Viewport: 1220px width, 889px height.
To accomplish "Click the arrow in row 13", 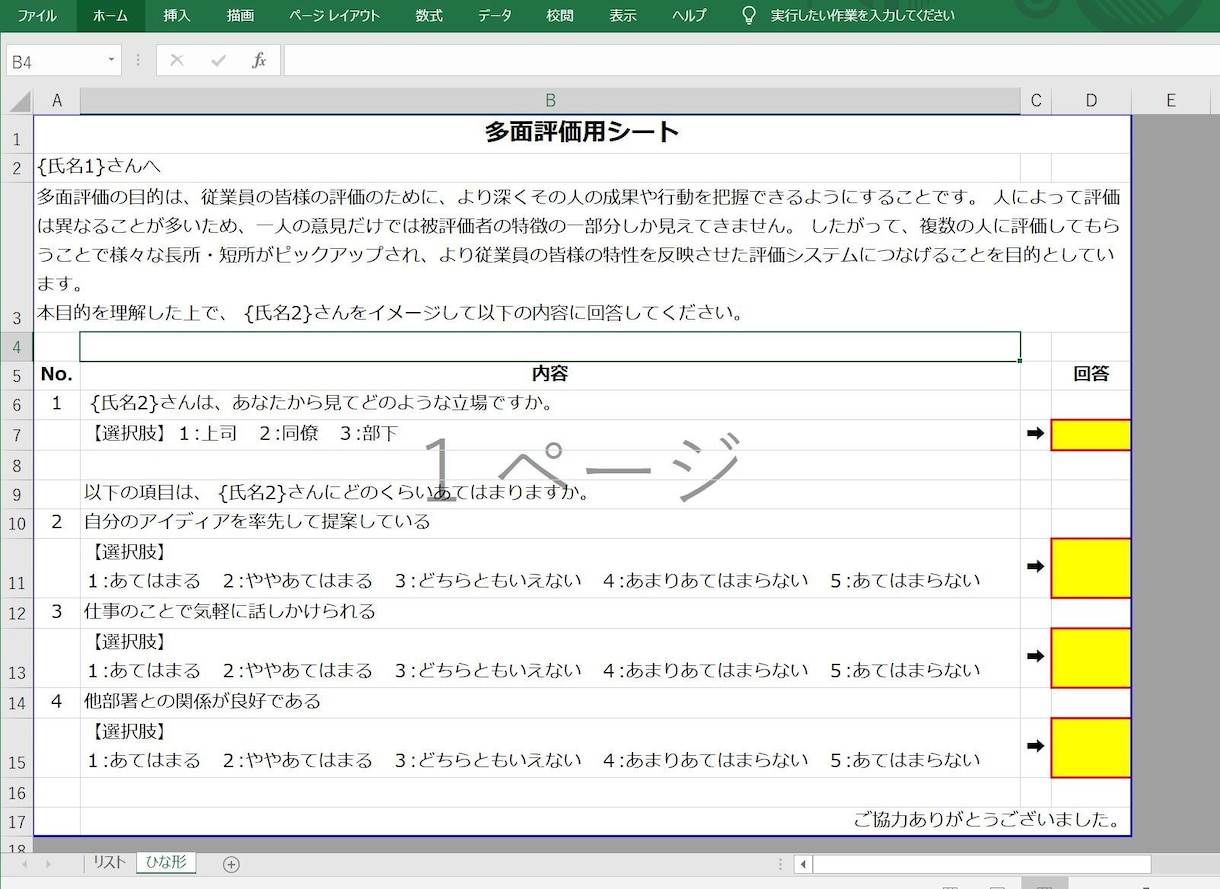I will (1036, 656).
